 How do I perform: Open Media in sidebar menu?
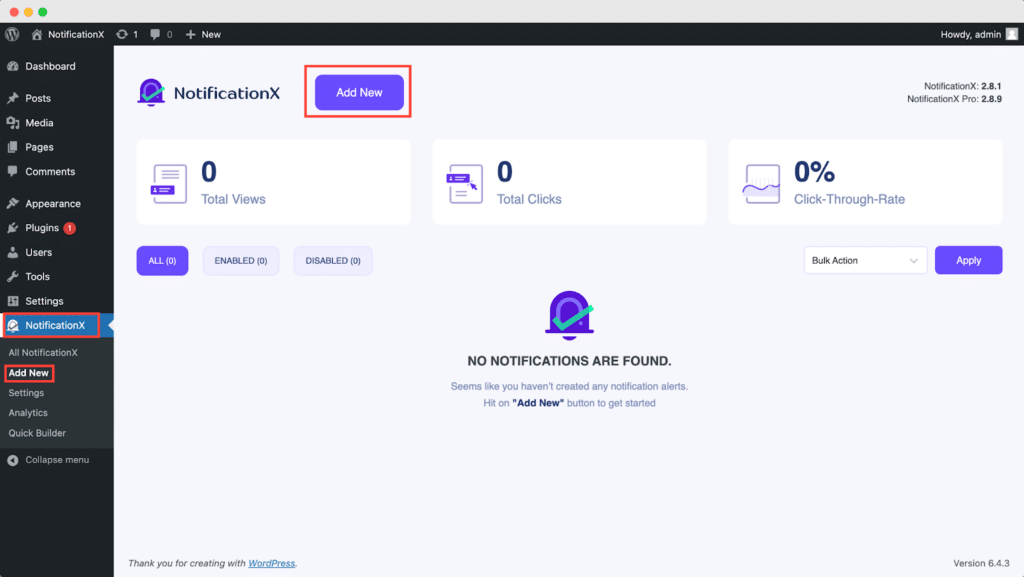(x=39, y=123)
